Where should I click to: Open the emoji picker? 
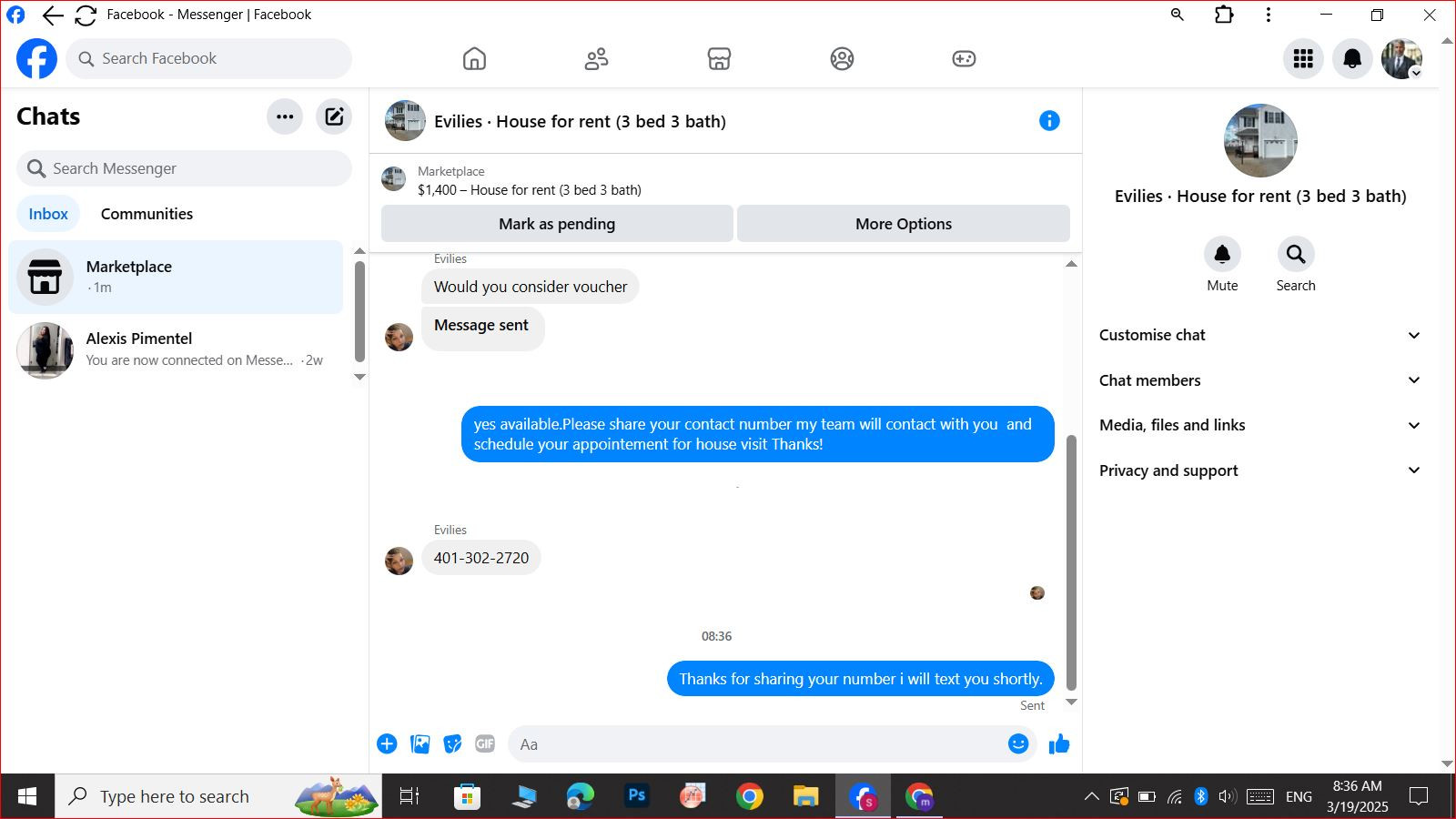pos(1018,744)
